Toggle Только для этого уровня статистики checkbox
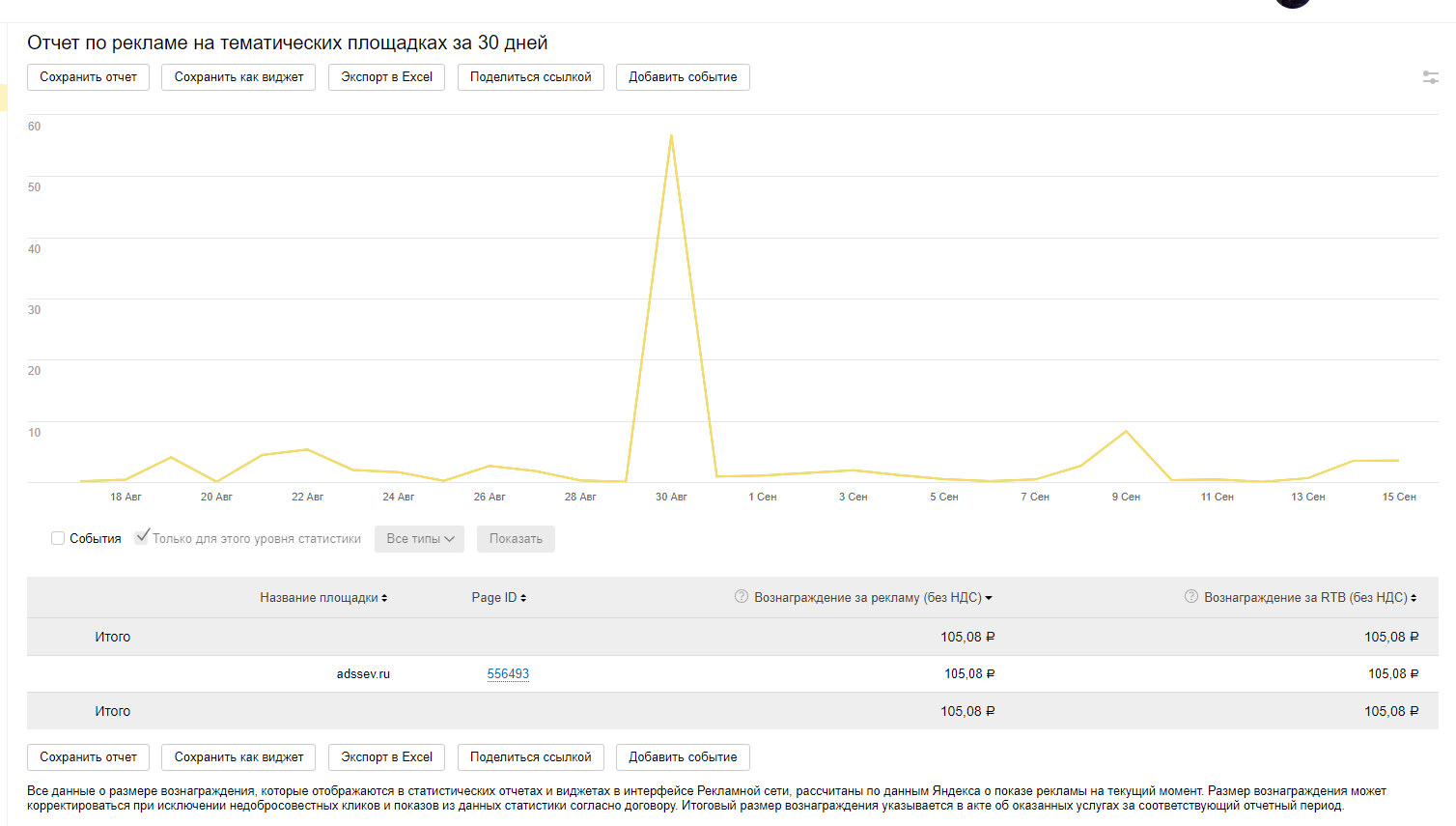Screen dimensions: 1456x826 tap(142, 537)
